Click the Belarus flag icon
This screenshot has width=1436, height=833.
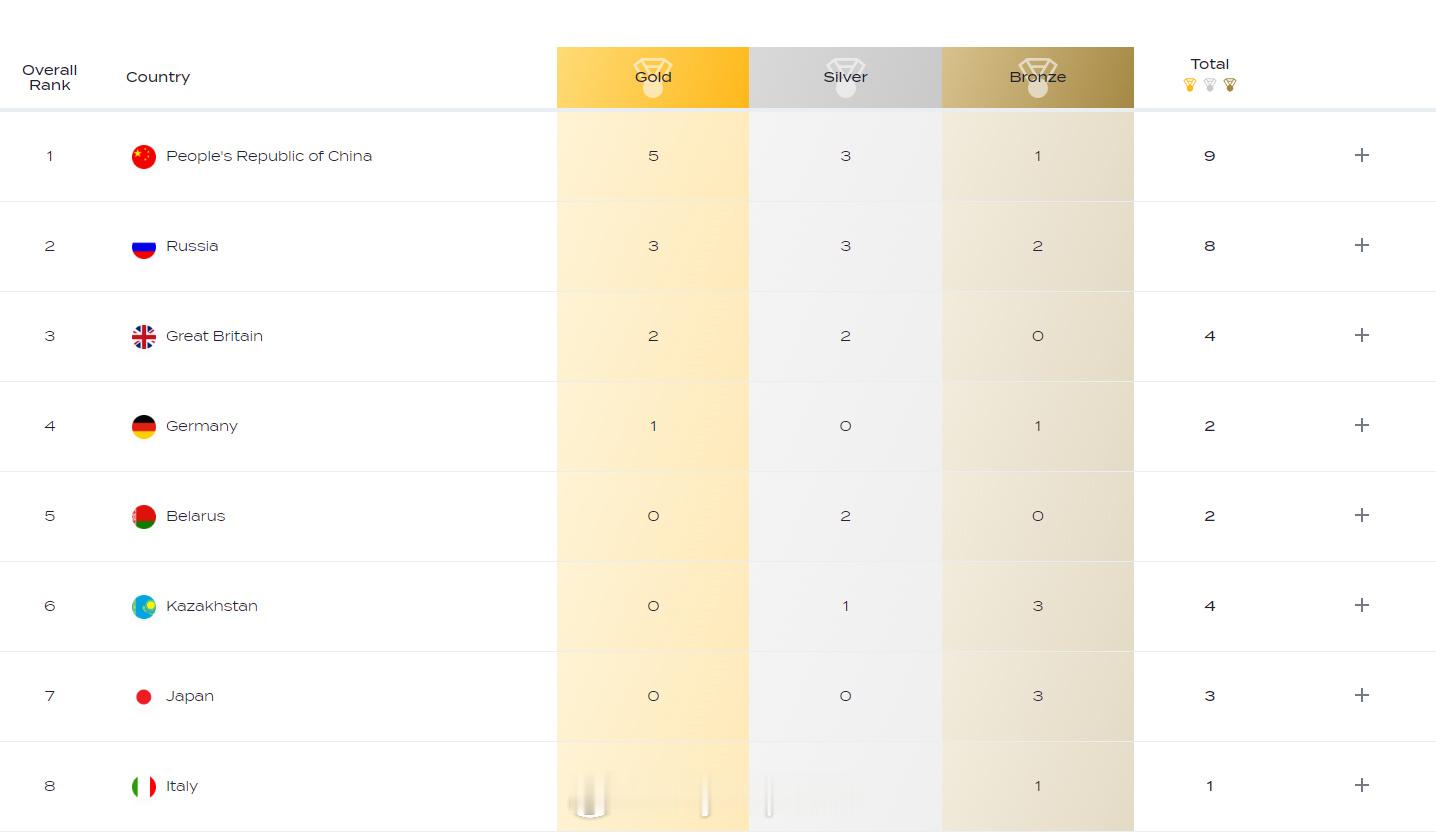[x=144, y=516]
